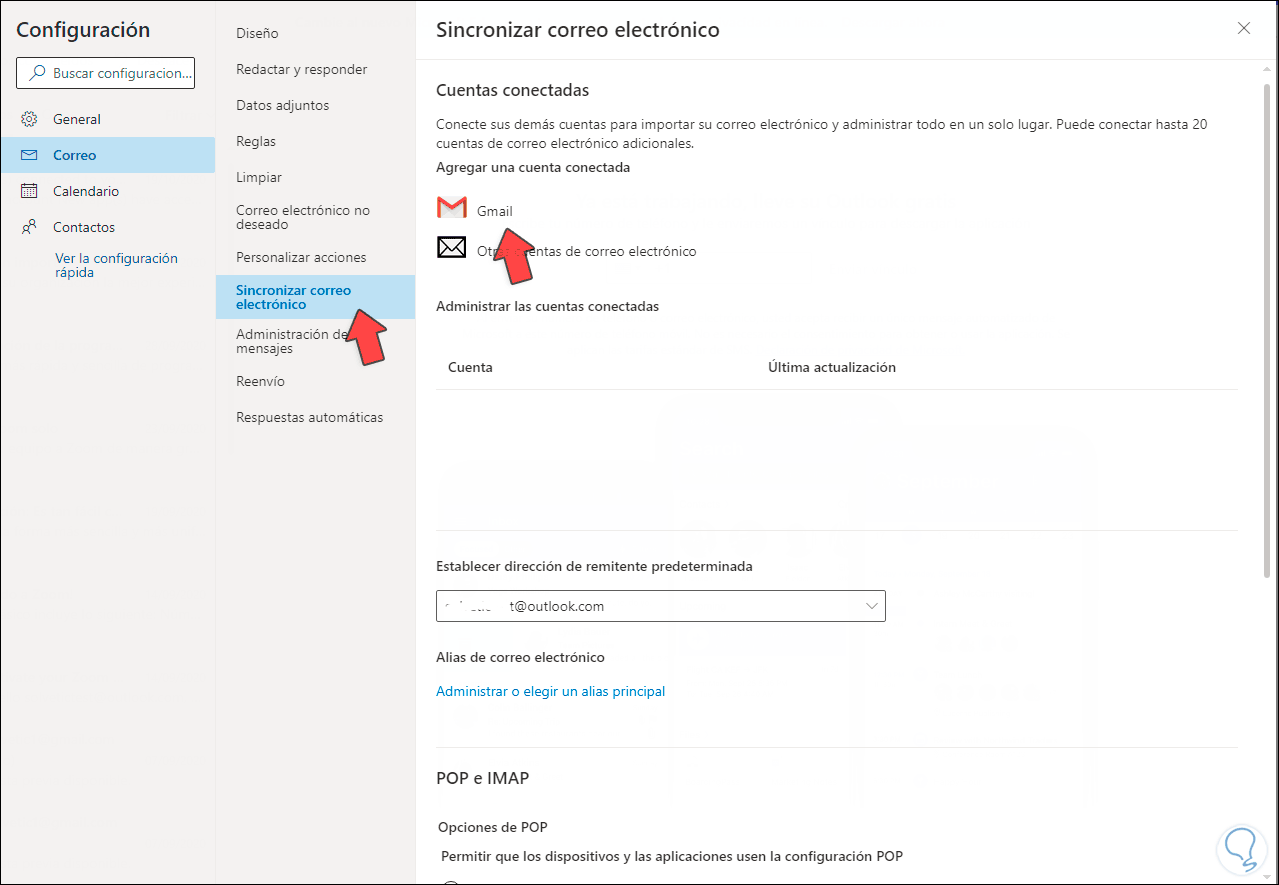Click the General gear icon
Screen dimensions: 1279x885
29,119
